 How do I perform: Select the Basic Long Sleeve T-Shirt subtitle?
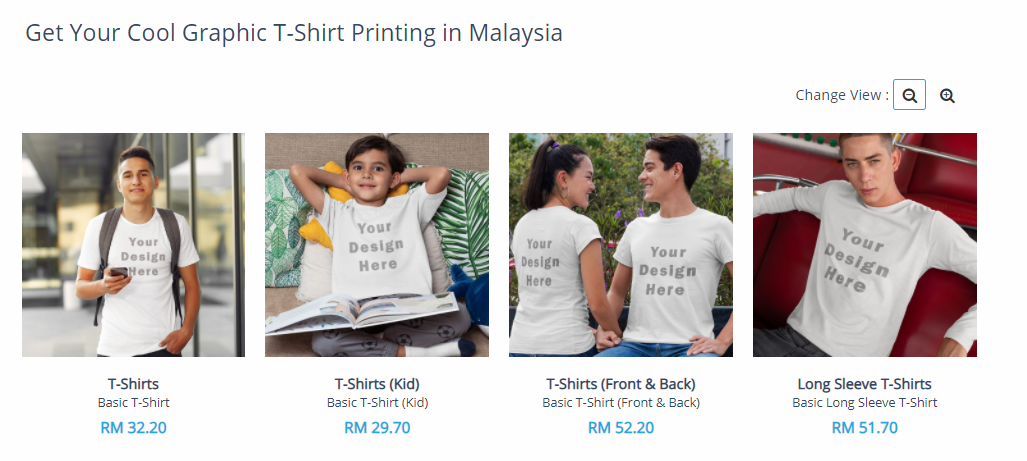[865, 402]
